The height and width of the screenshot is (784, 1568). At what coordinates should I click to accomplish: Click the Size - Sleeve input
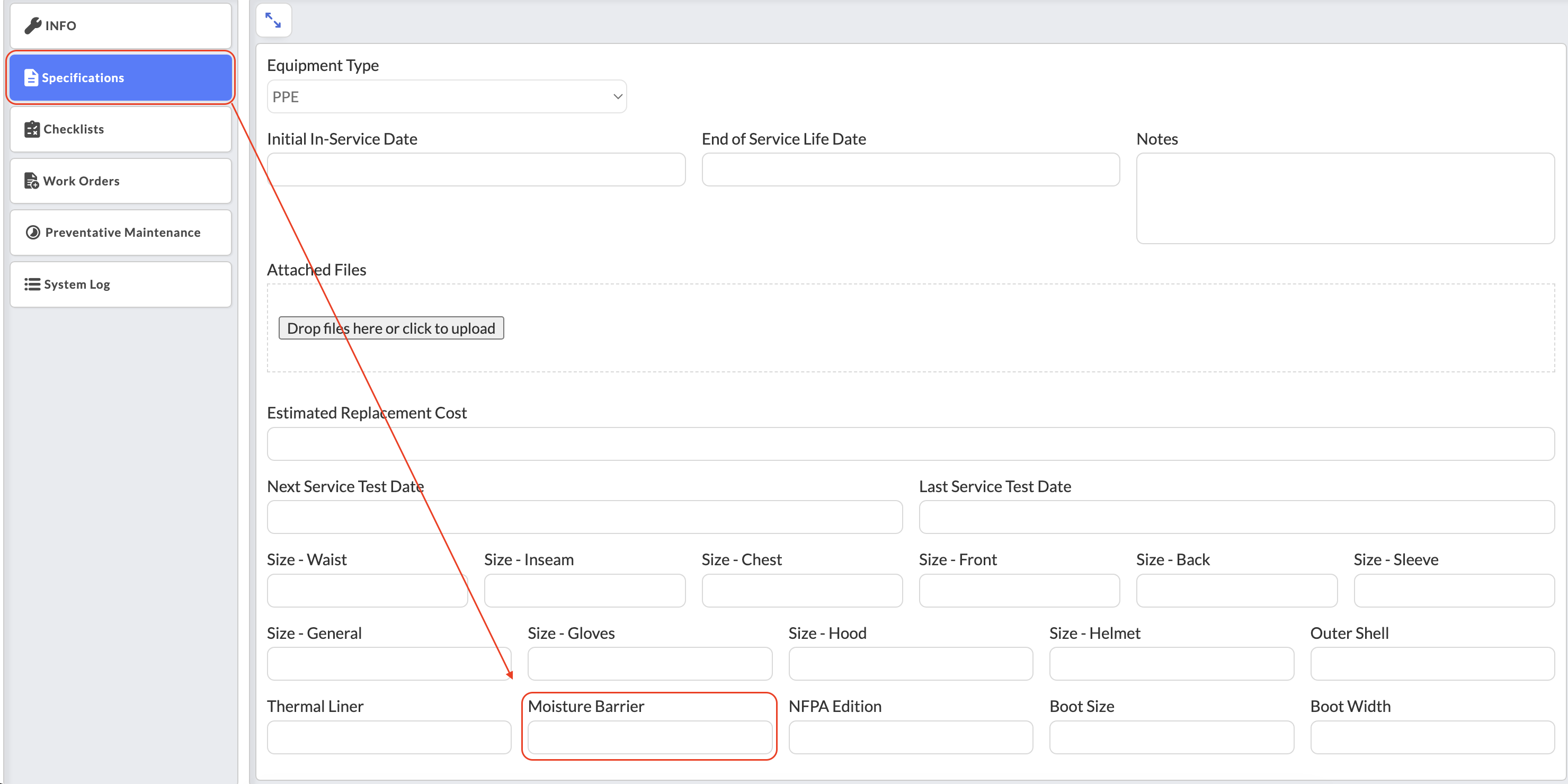pos(1454,591)
